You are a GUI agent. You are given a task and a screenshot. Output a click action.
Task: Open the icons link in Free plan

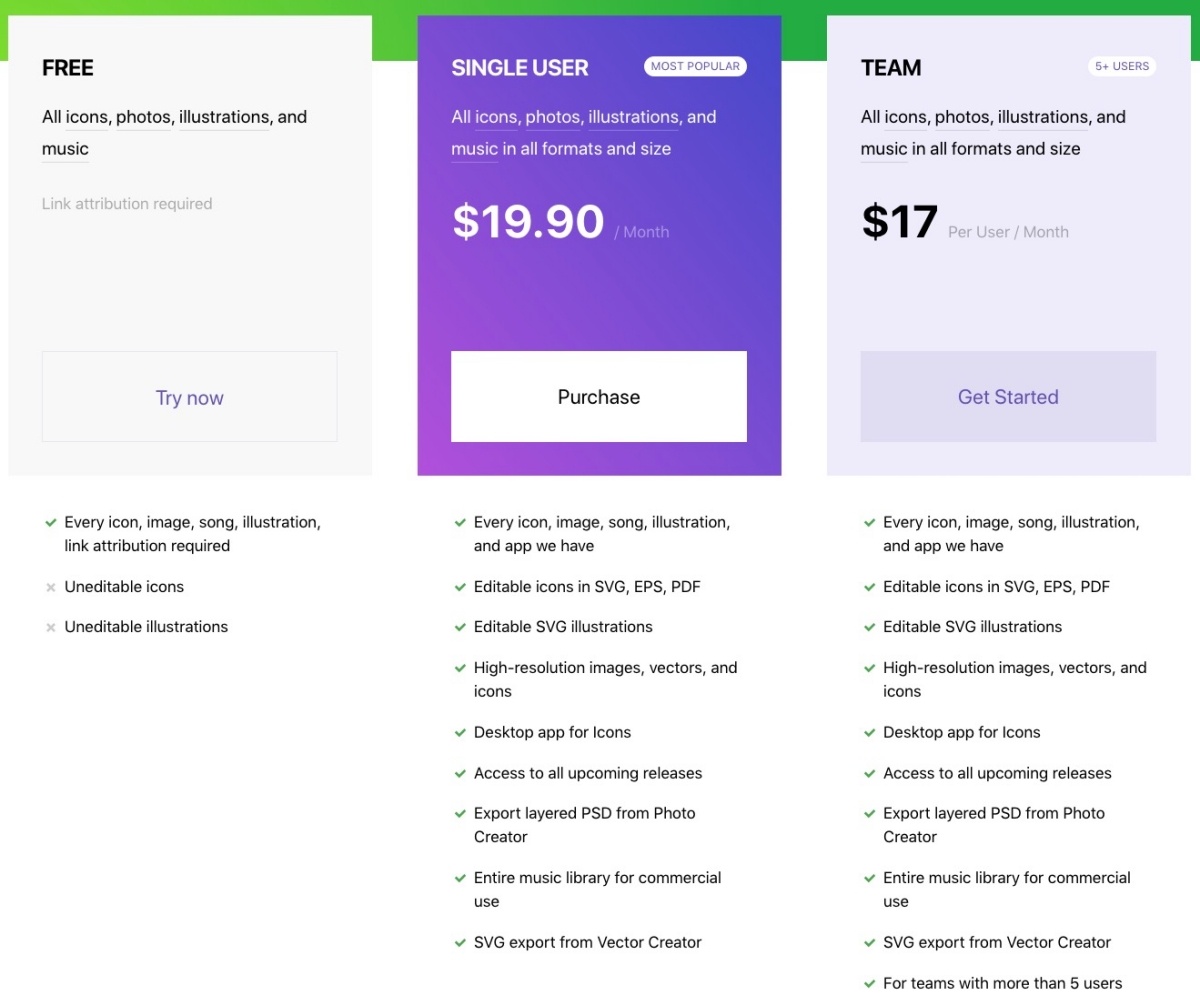(x=87, y=117)
